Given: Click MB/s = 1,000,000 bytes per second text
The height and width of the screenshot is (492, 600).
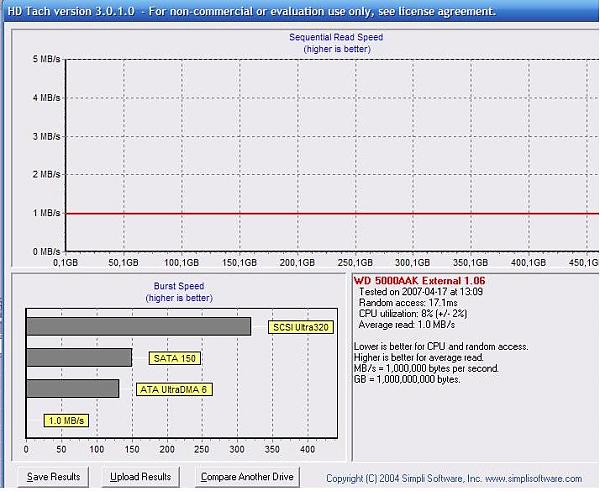Looking at the screenshot, I should 426,368.
